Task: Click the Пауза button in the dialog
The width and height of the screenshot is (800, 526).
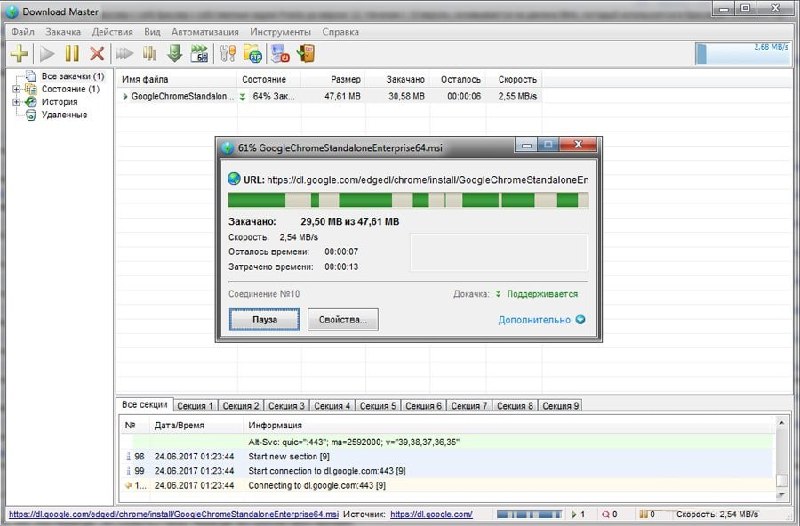Action: [x=264, y=319]
